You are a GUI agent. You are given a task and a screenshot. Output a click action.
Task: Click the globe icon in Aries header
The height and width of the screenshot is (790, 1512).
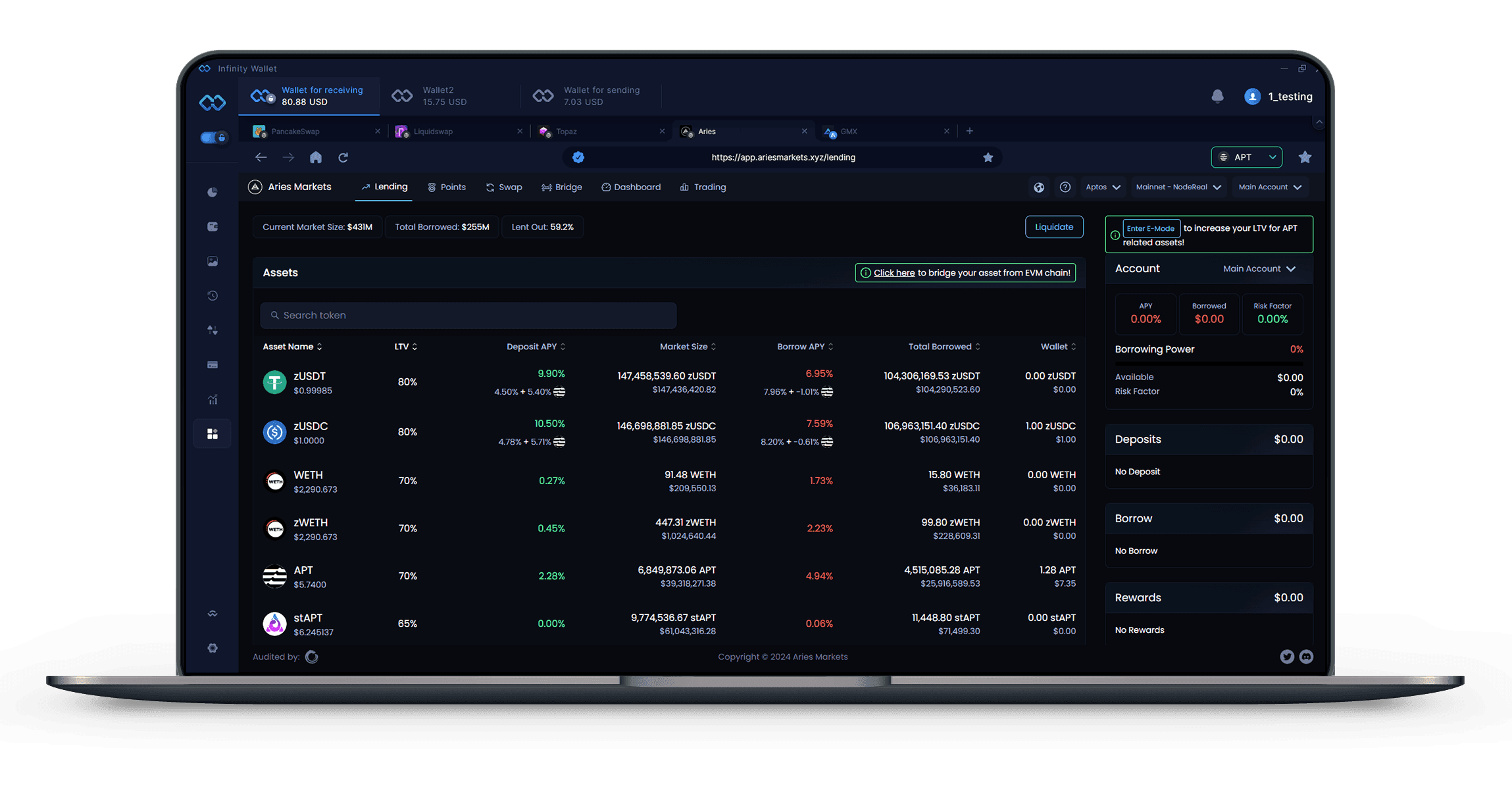click(1039, 187)
